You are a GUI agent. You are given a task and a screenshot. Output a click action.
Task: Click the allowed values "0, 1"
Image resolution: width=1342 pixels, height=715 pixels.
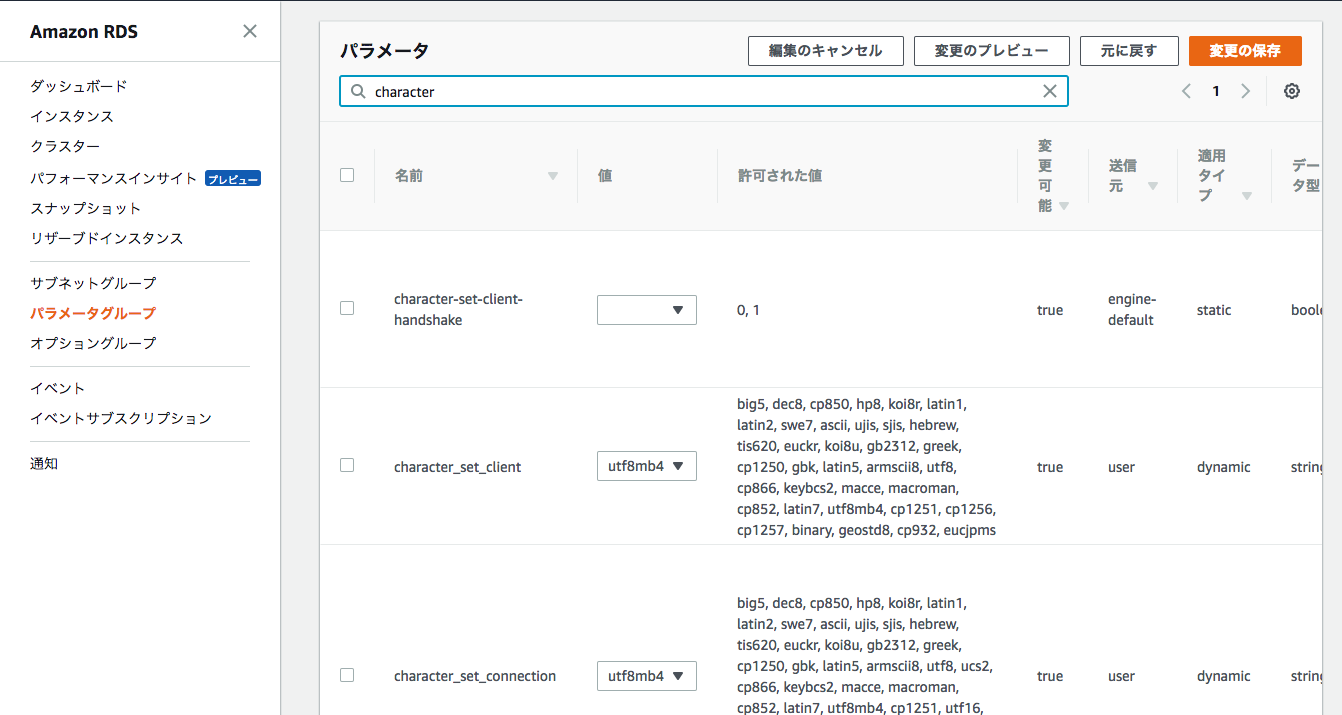[x=748, y=310]
